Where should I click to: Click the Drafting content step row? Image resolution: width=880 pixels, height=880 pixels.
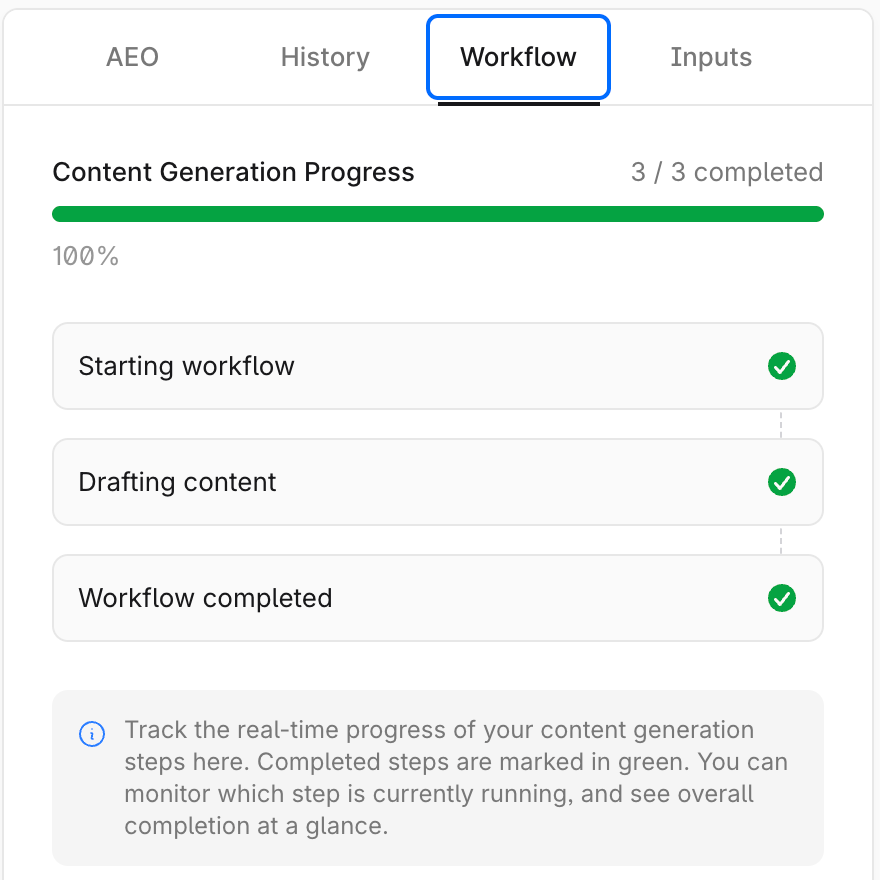point(437,482)
